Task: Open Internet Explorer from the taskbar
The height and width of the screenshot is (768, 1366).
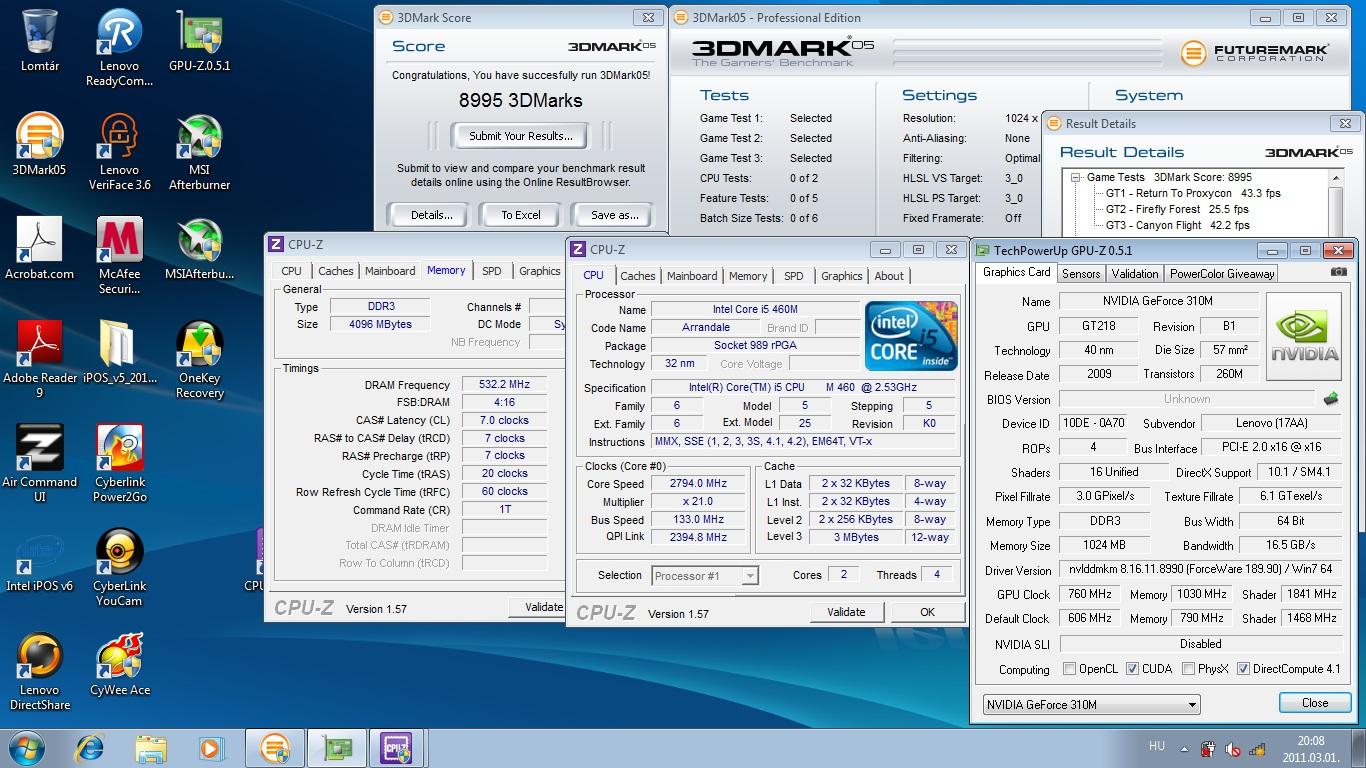Action: pyautogui.click(x=90, y=748)
